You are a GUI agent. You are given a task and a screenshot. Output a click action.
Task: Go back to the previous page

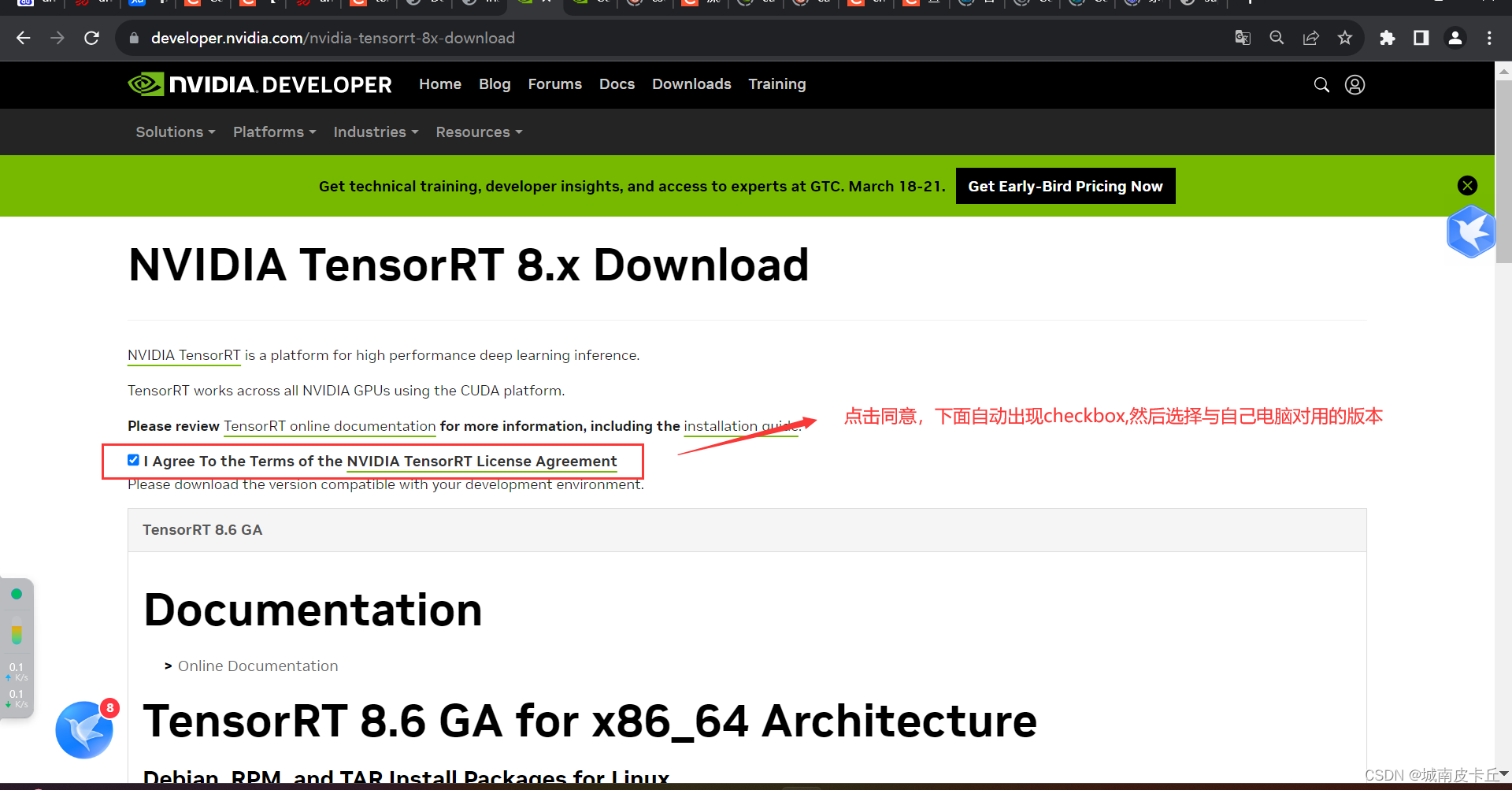24,38
